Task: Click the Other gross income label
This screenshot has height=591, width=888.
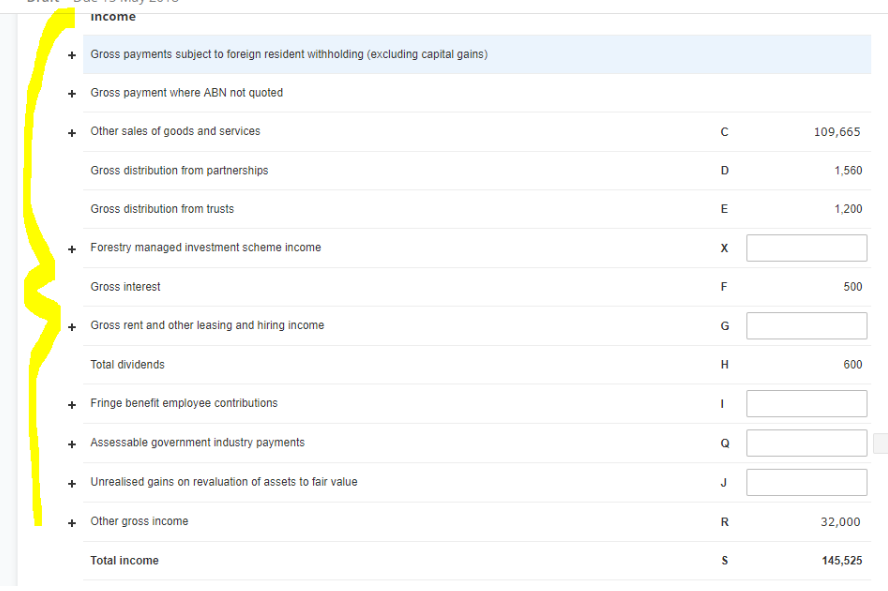Action: (139, 521)
